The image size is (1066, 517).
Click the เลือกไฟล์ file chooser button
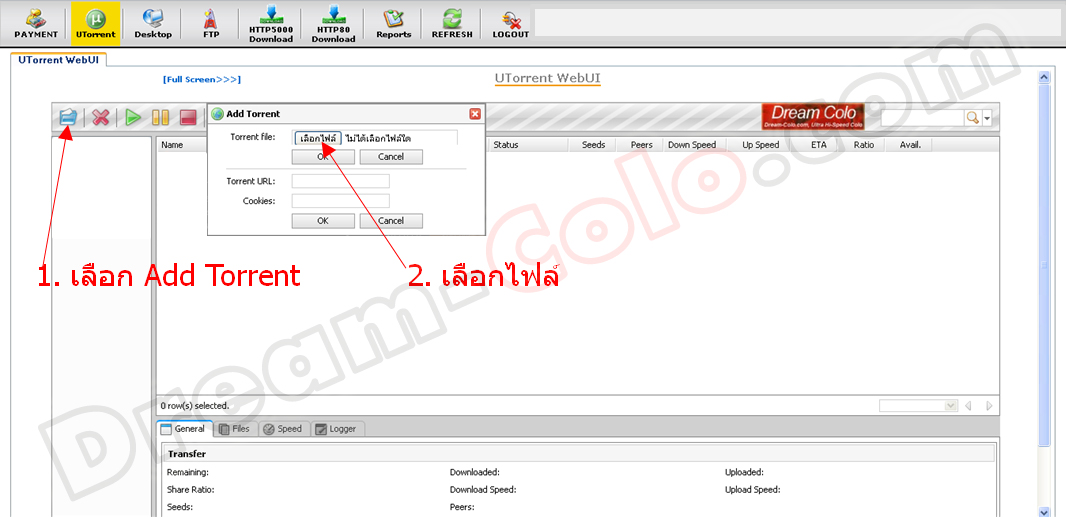(318, 138)
